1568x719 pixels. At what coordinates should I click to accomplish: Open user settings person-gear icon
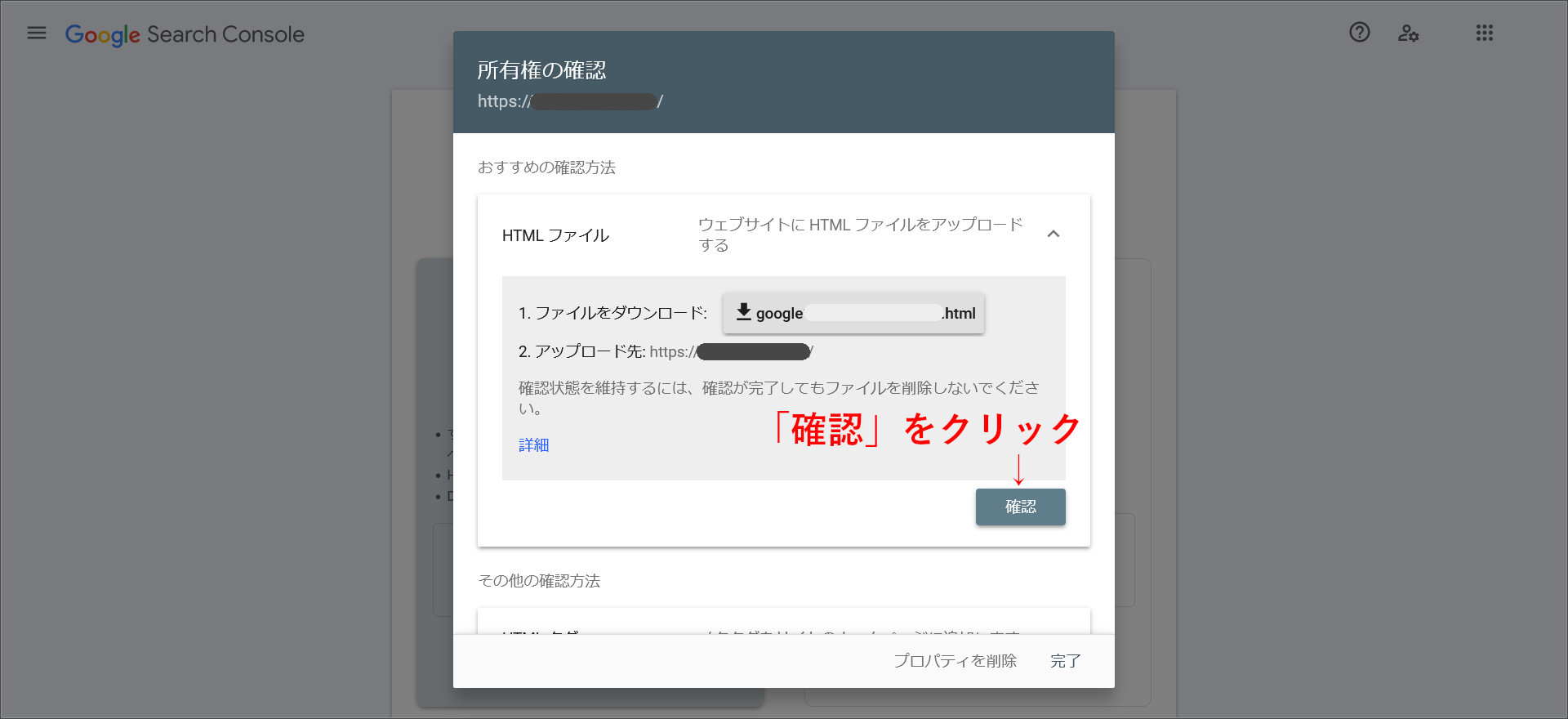[1408, 33]
